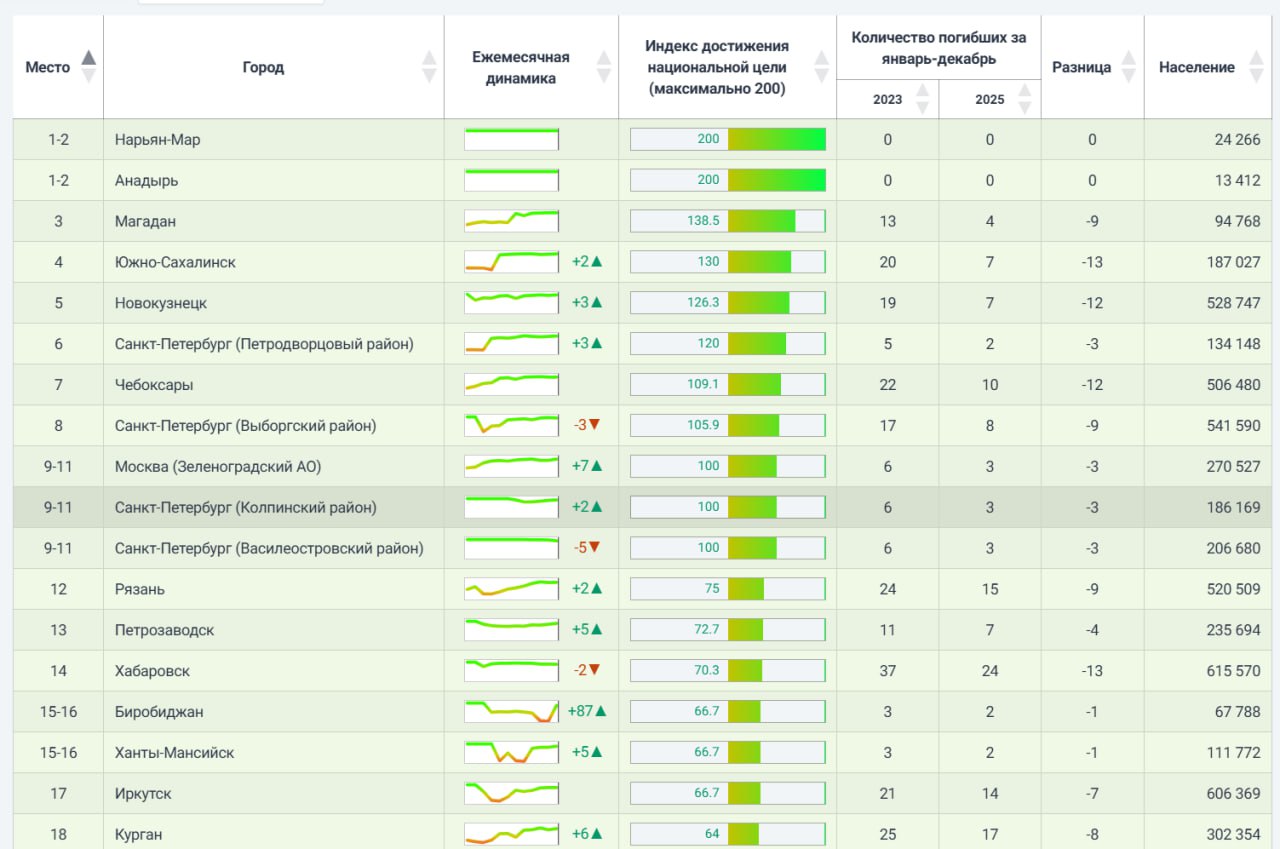Screen dimensions: 1280x849
Task: Open the Нарьян-Мар city row
Action: click(x=642, y=140)
